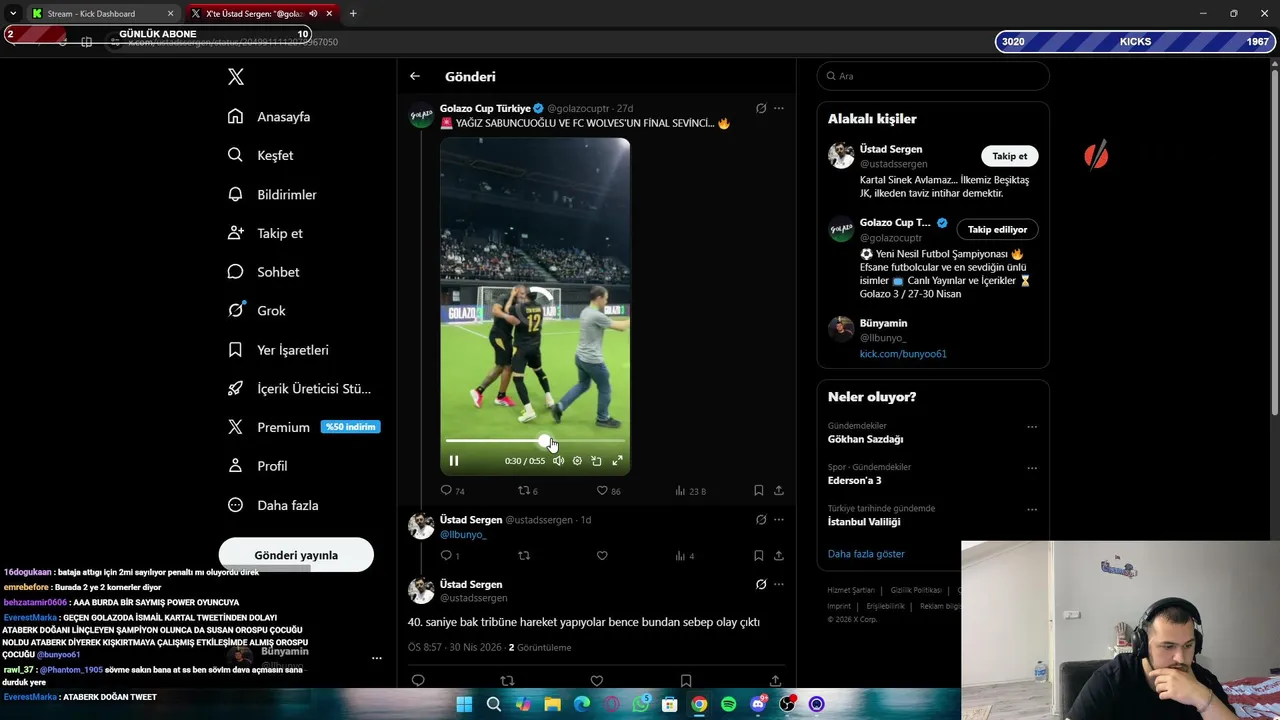The height and width of the screenshot is (720, 1280).
Task: Open WhatsApp from taskbar
Action: click(x=641, y=704)
